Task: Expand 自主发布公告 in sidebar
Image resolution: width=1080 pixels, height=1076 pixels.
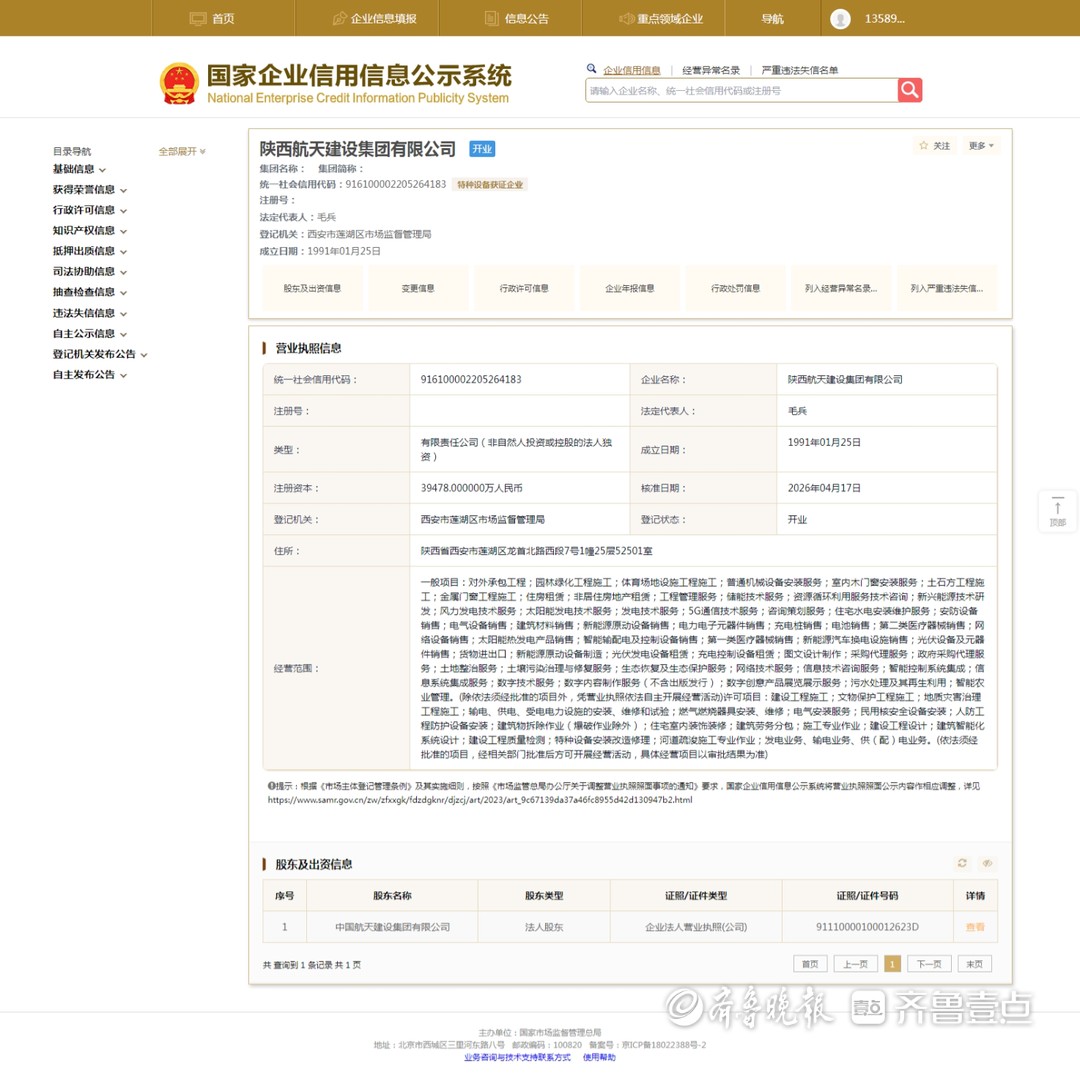Action: 90,375
